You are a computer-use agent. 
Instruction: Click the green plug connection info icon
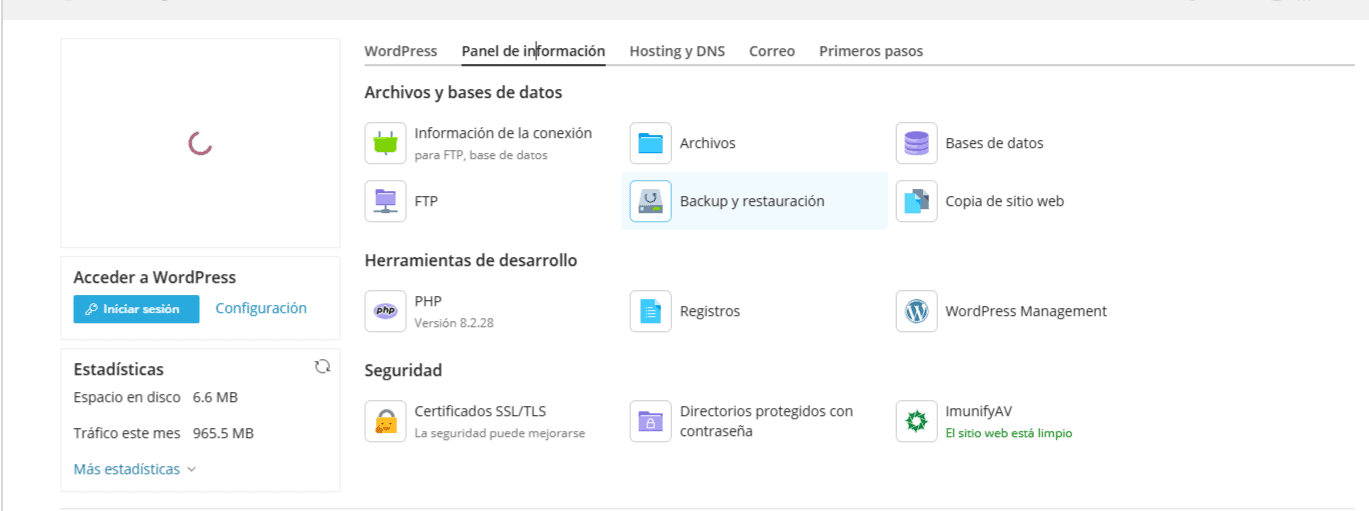(386, 143)
